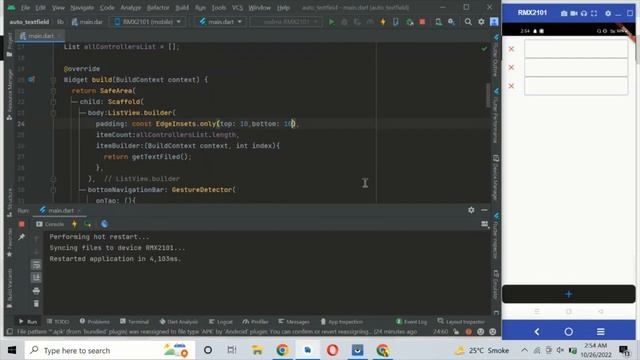Viewport: 640px width, 360px height.
Task: Open the greyed-out target device dropdown
Action: tap(286, 22)
